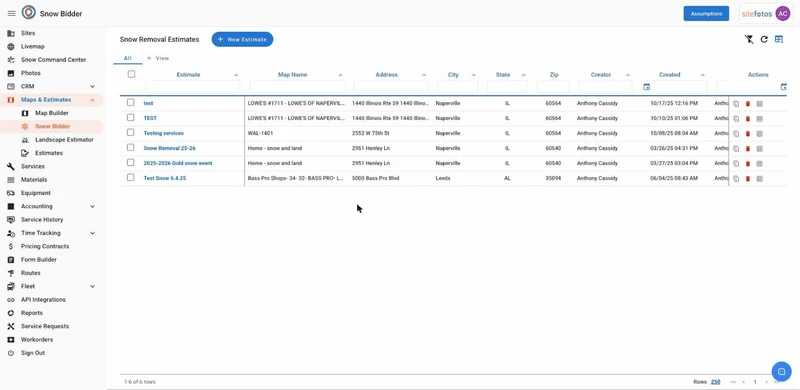Open the 'Test Snow 6.4.25' estimate link
The width and height of the screenshot is (800, 390).
click(x=165, y=179)
